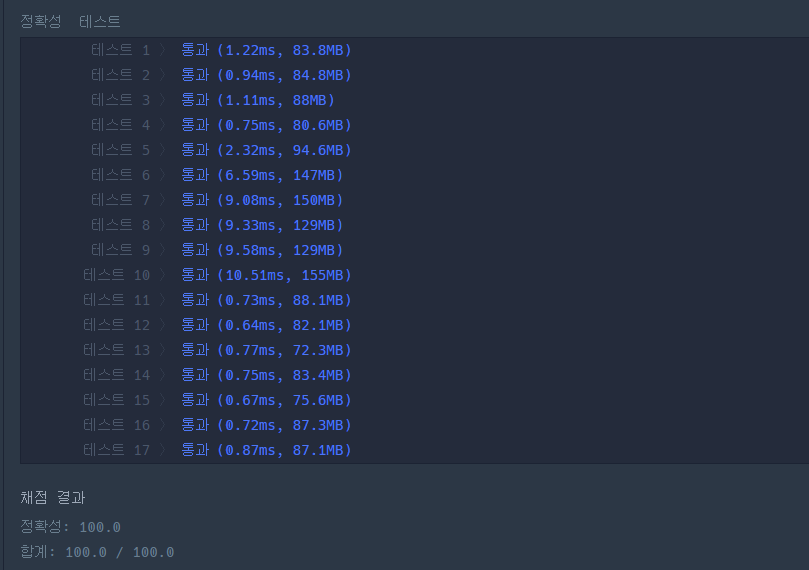
Task: Click result '통과 (2.32ms, 94.6MB)'
Action: 266,150
